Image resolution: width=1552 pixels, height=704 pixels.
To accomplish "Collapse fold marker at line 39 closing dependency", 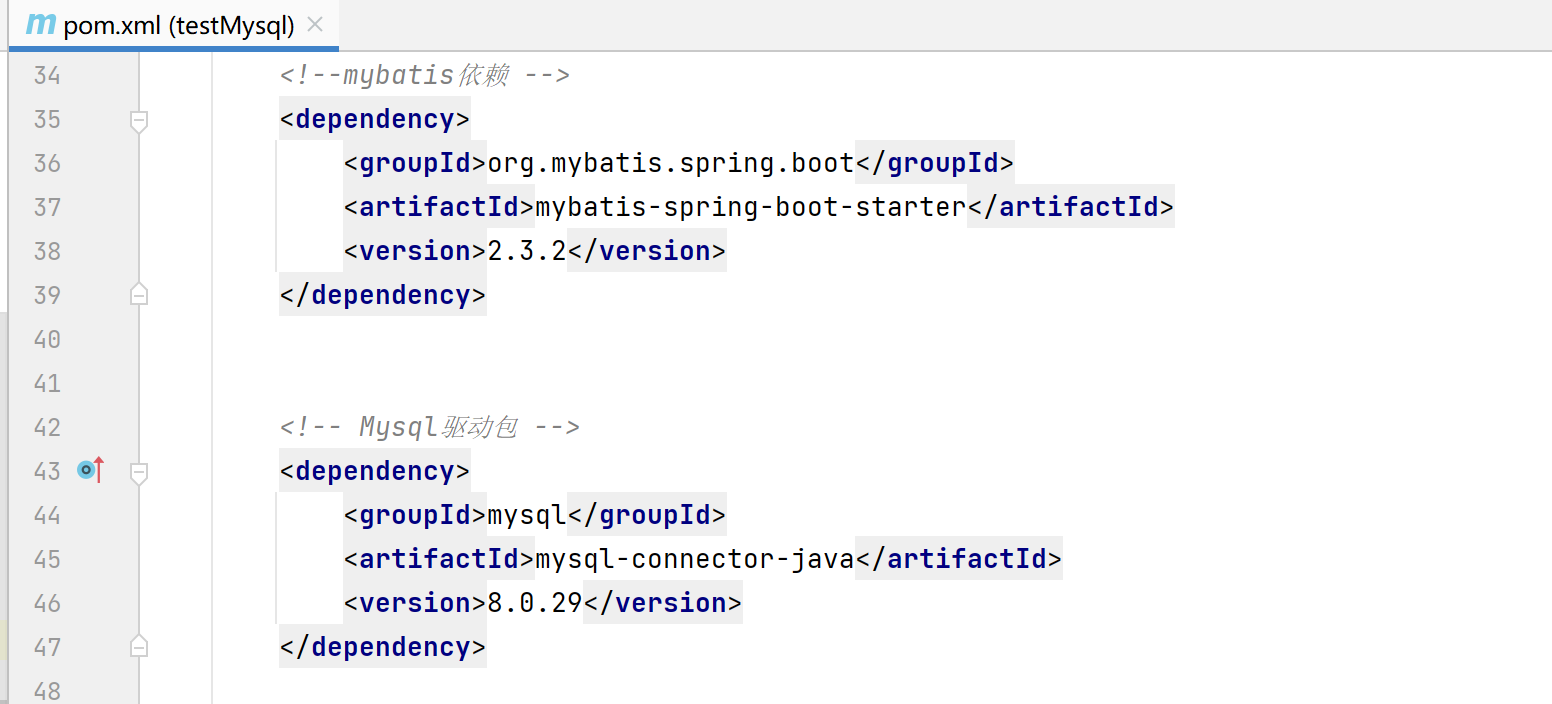I will (139, 294).
